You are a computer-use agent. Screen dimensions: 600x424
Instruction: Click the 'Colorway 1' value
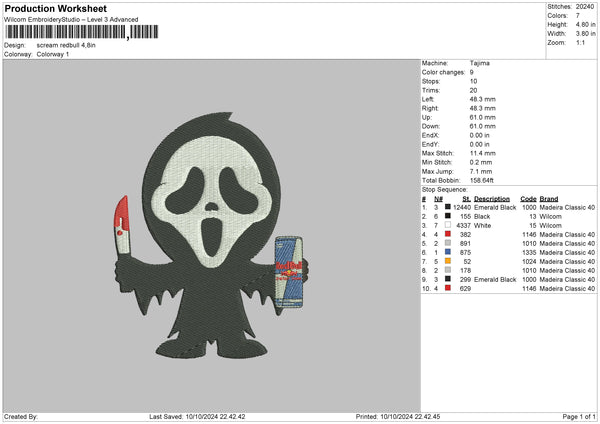(53, 54)
